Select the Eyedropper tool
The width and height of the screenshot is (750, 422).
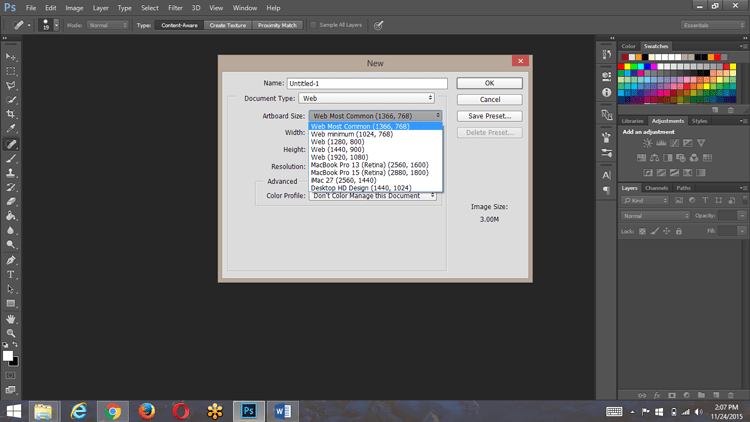pos(11,129)
